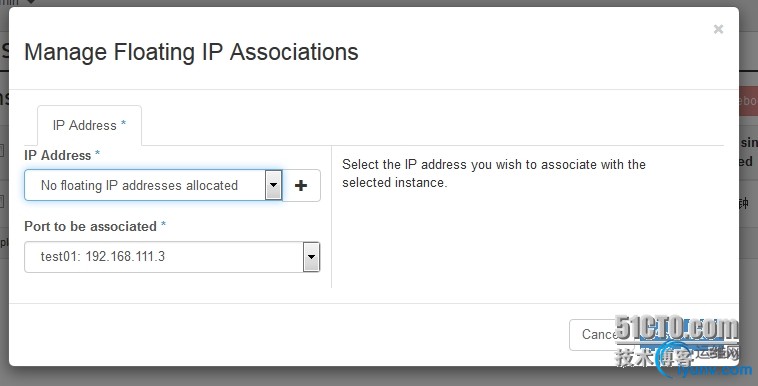Open the 'test01: 192.168.111.3' port selector
Image resolution: width=758 pixels, height=386 pixels.
pos(172,257)
